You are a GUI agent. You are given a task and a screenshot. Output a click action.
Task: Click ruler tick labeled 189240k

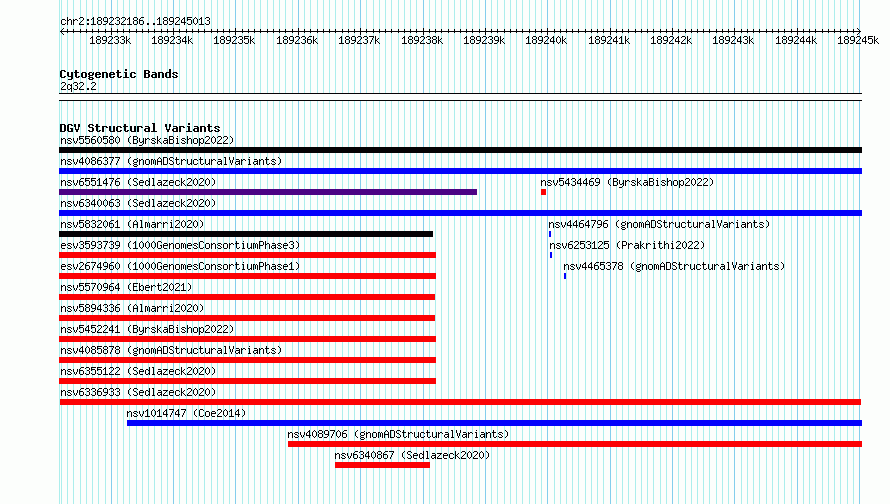[x=546, y=40]
